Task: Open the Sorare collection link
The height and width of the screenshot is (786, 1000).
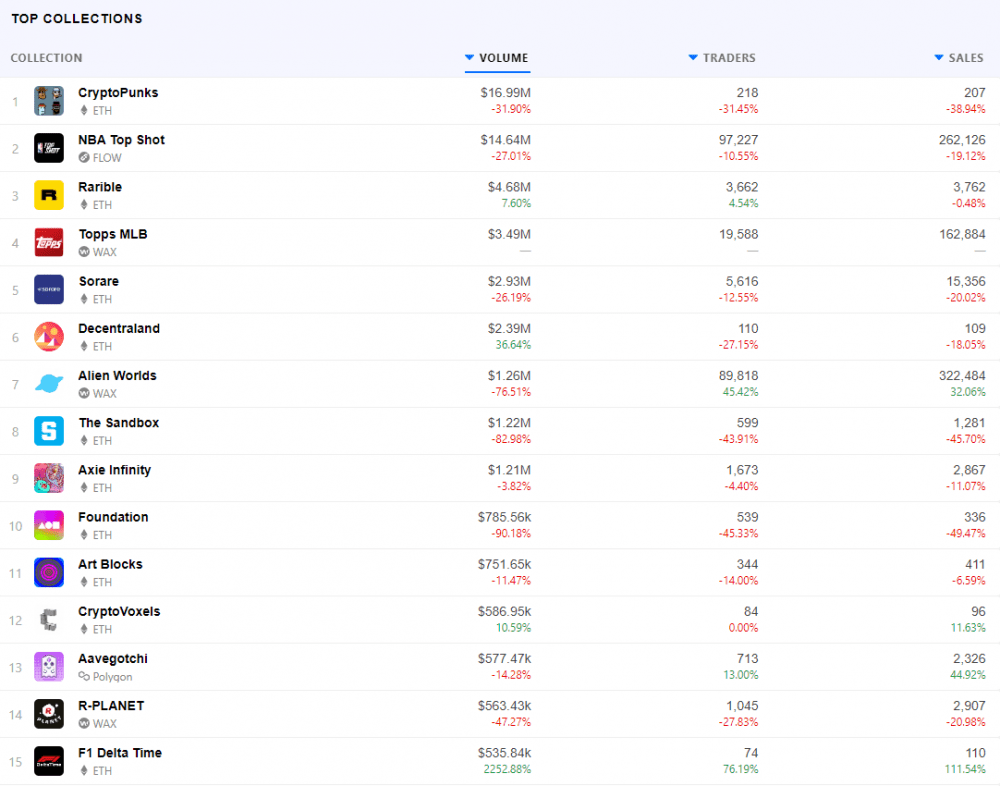Action: coord(99,281)
